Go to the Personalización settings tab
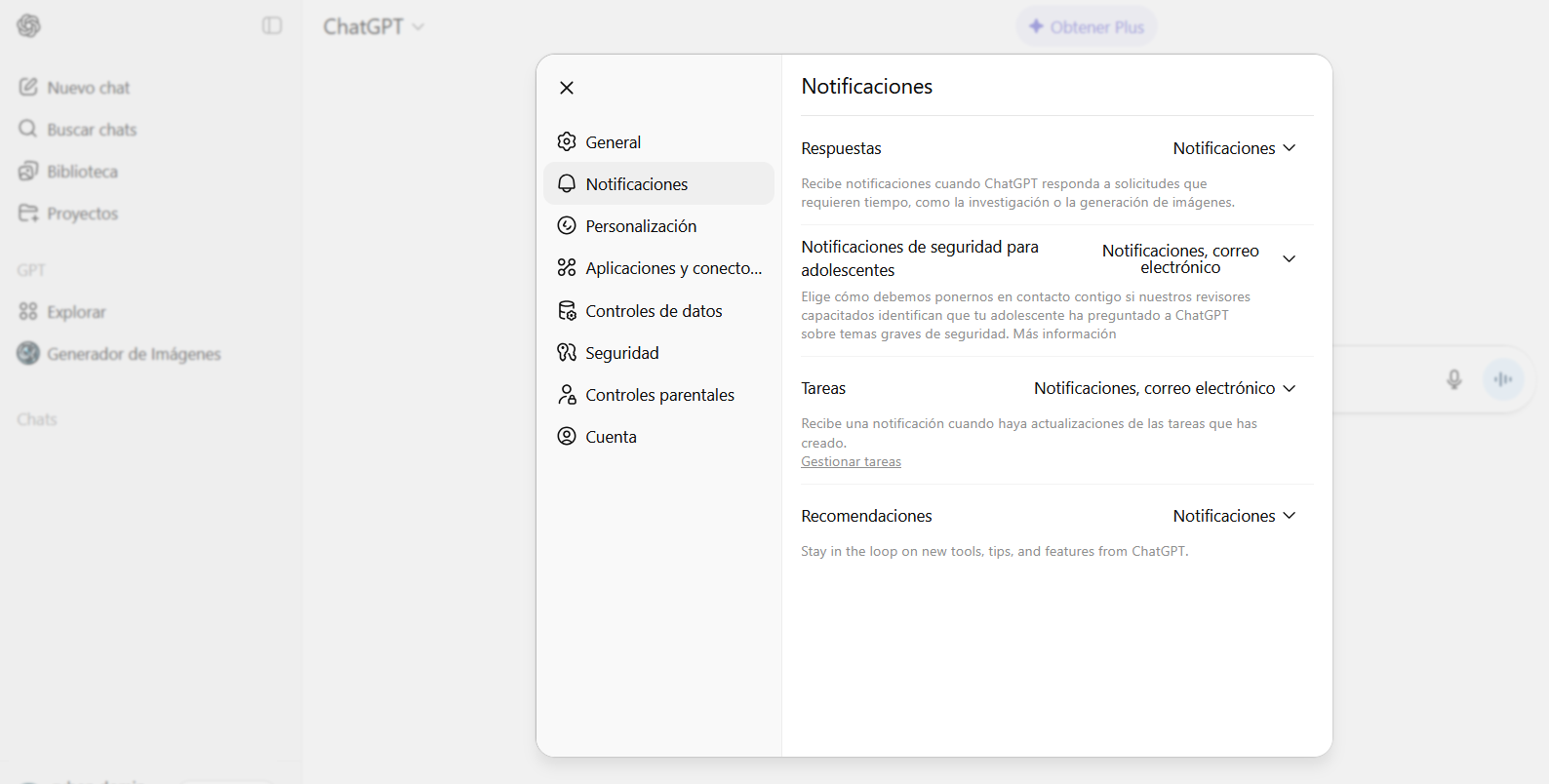 click(640, 226)
